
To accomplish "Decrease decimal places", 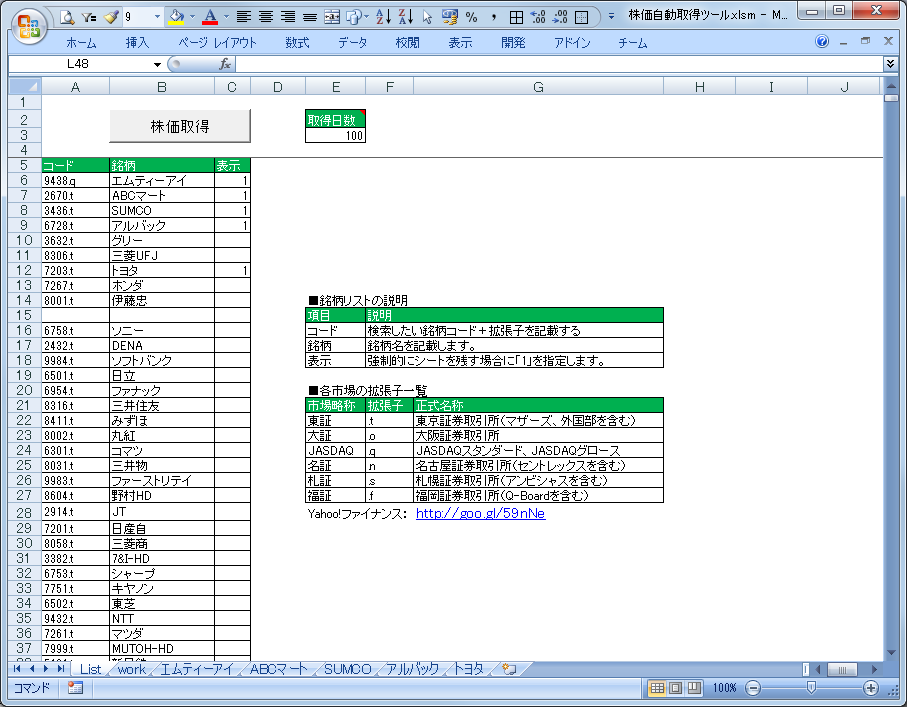I will [560, 17].
